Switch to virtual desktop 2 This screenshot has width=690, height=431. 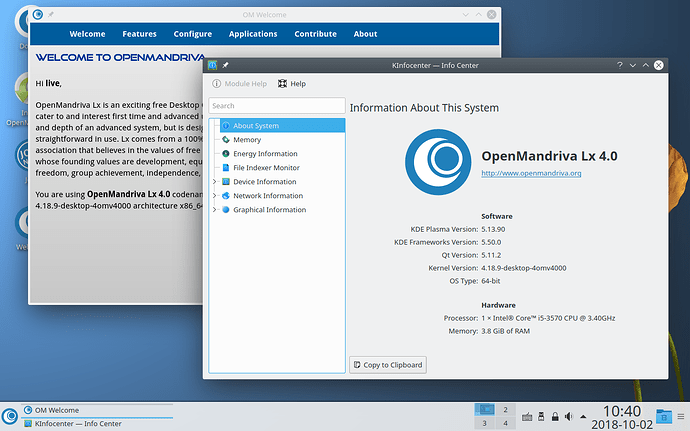[506, 409]
